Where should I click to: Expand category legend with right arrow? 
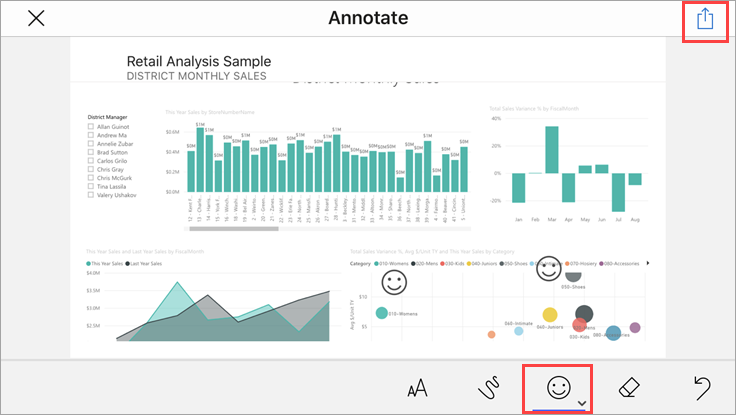pyautogui.click(x=649, y=263)
